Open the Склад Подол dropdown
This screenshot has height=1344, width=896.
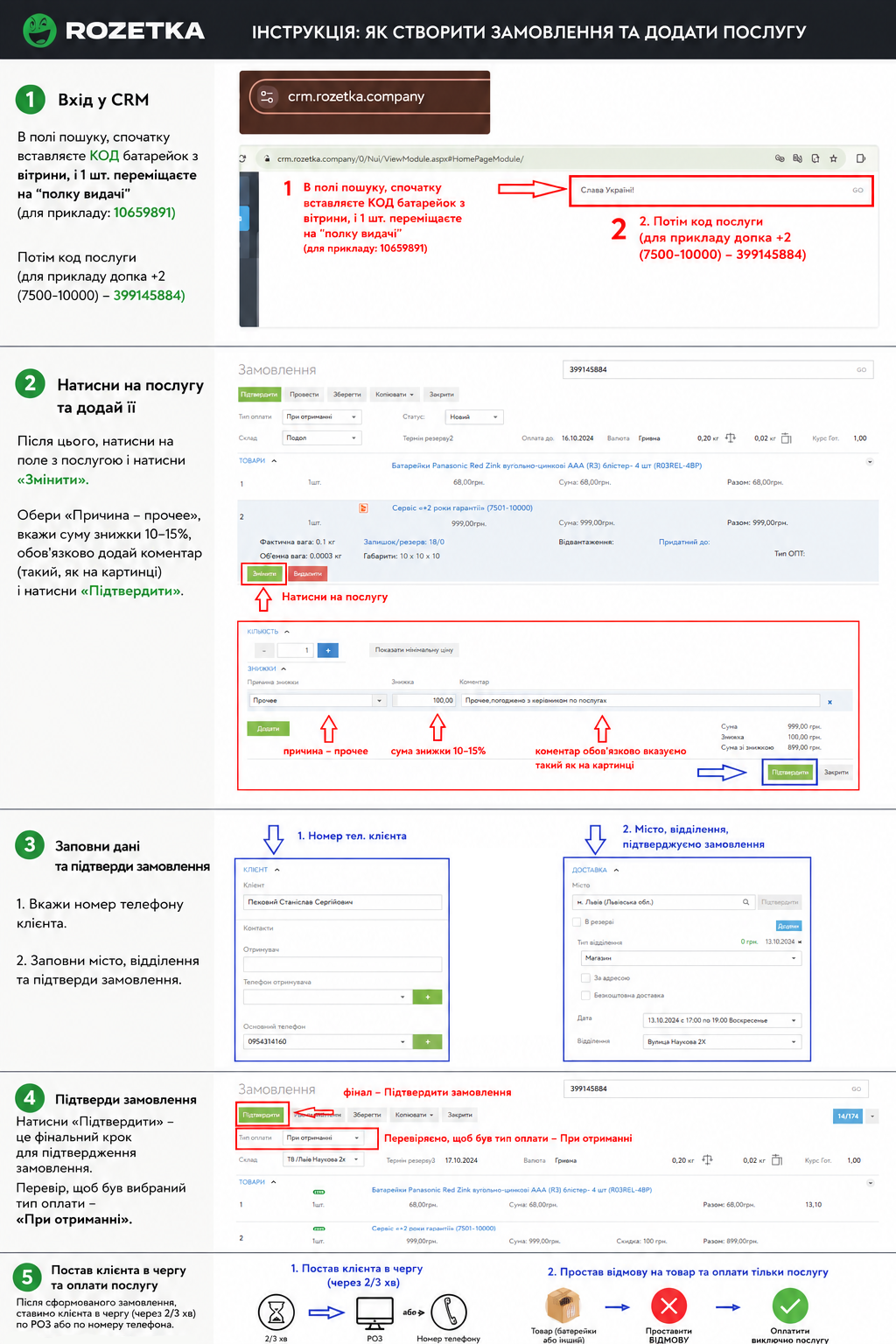[322, 437]
